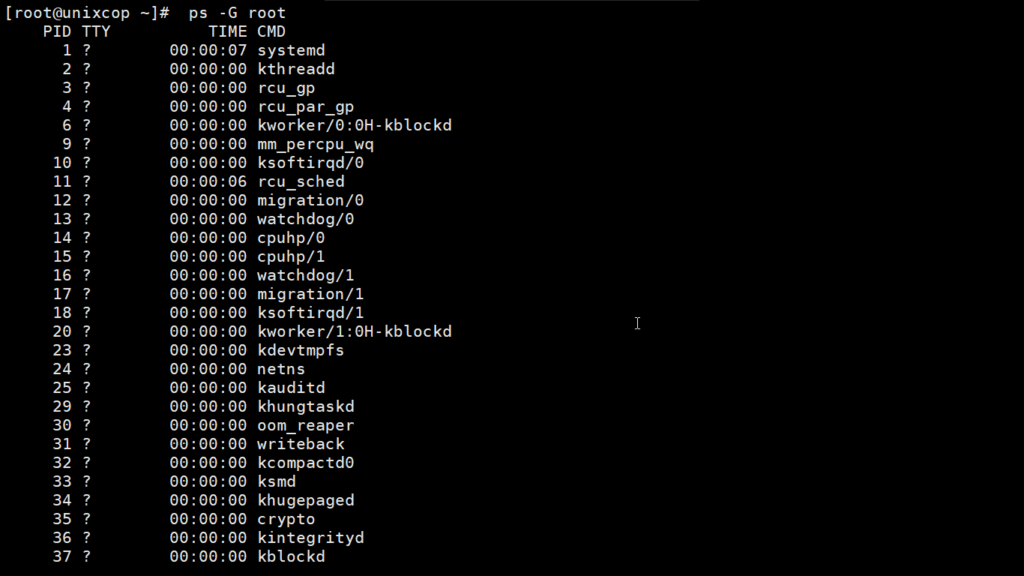Click PID 37 in the list
The image size is (1024, 576).
pyautogui.click(x=62, y=556)
